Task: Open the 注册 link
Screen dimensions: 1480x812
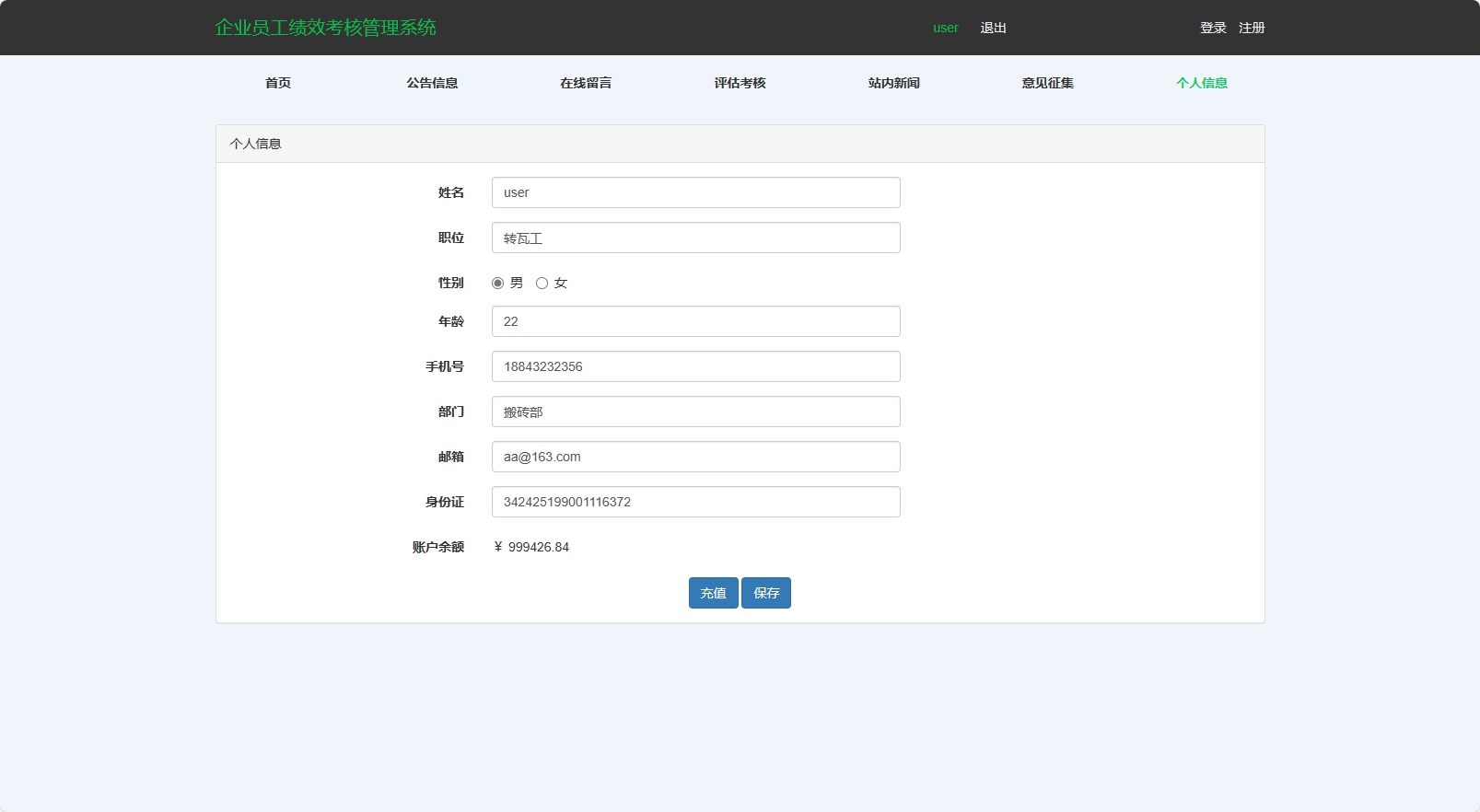Action: pyautogui.click(x=1252, y=28)
